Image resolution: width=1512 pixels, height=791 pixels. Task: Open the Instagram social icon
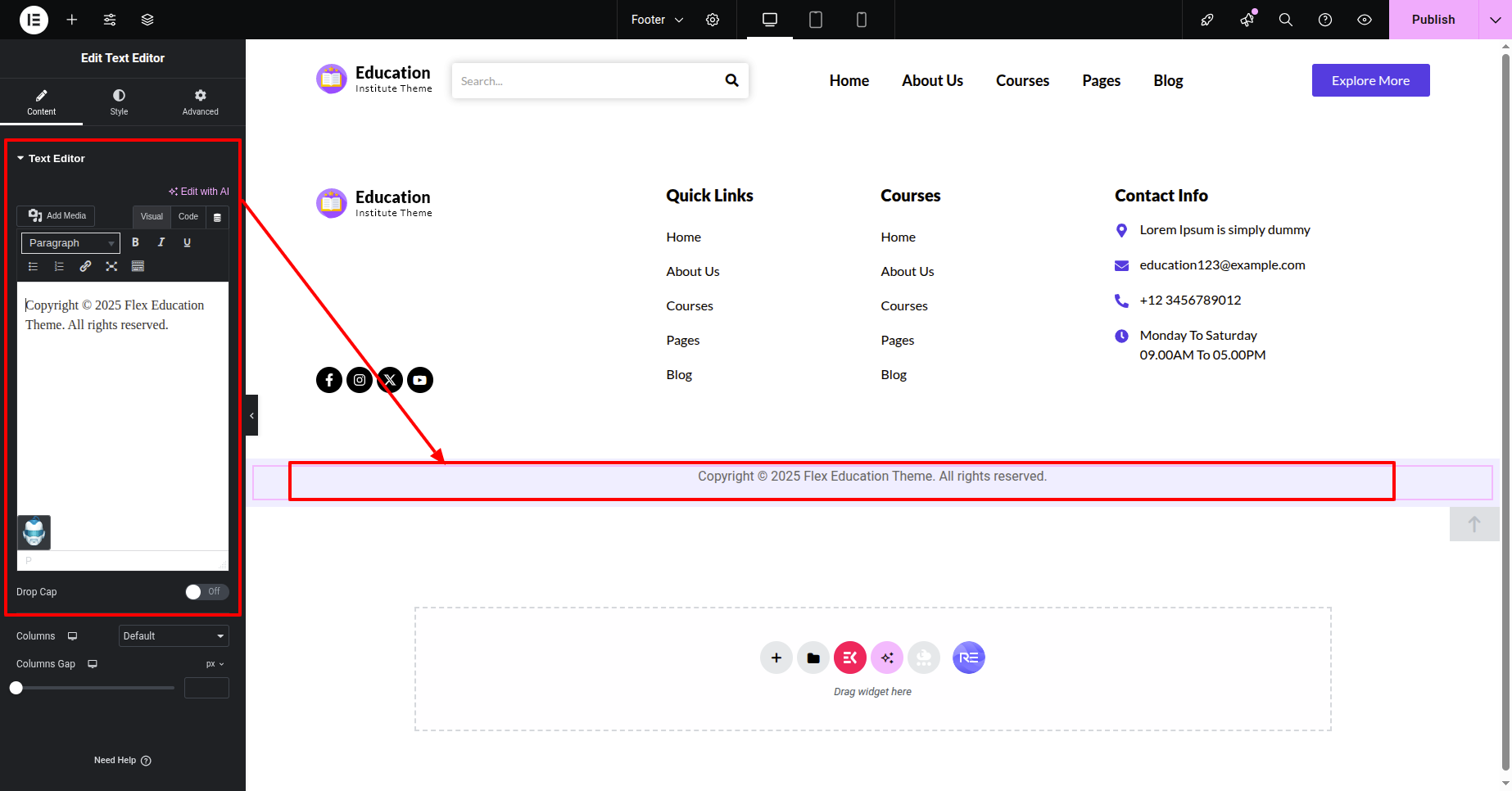click(x=360, y=380)
